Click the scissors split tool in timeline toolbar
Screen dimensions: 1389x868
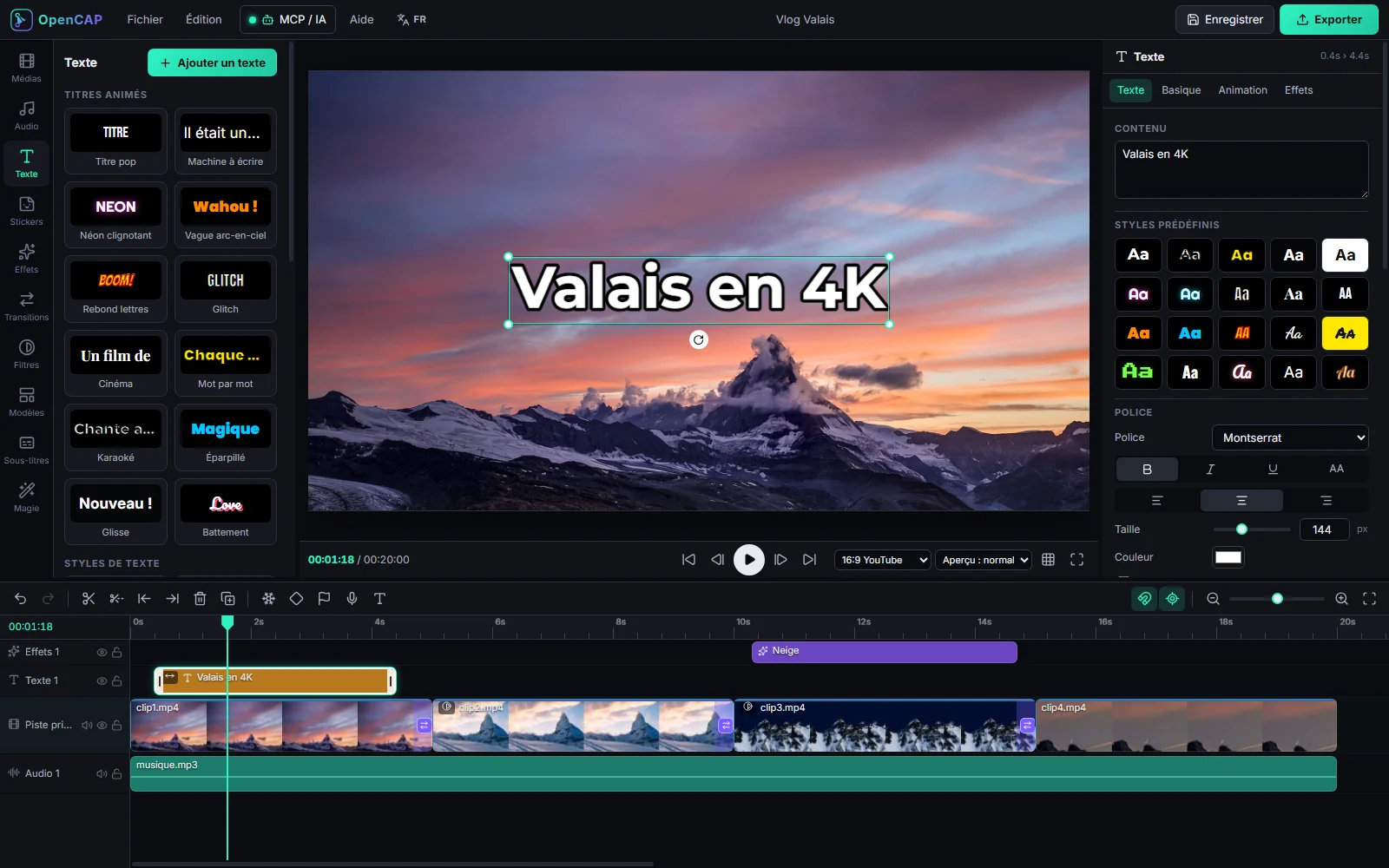(89, 599)
